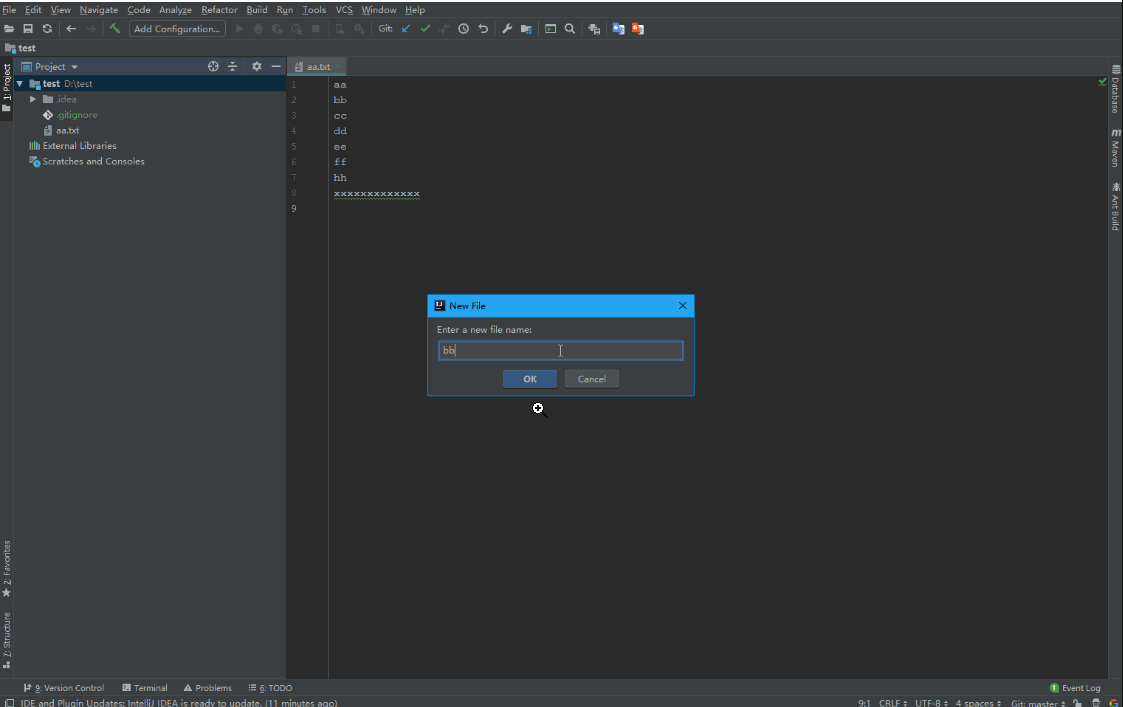Screen dimensions: 1123x707
Task: Select Scratches and Consoles node
Action: coord(87,161)
